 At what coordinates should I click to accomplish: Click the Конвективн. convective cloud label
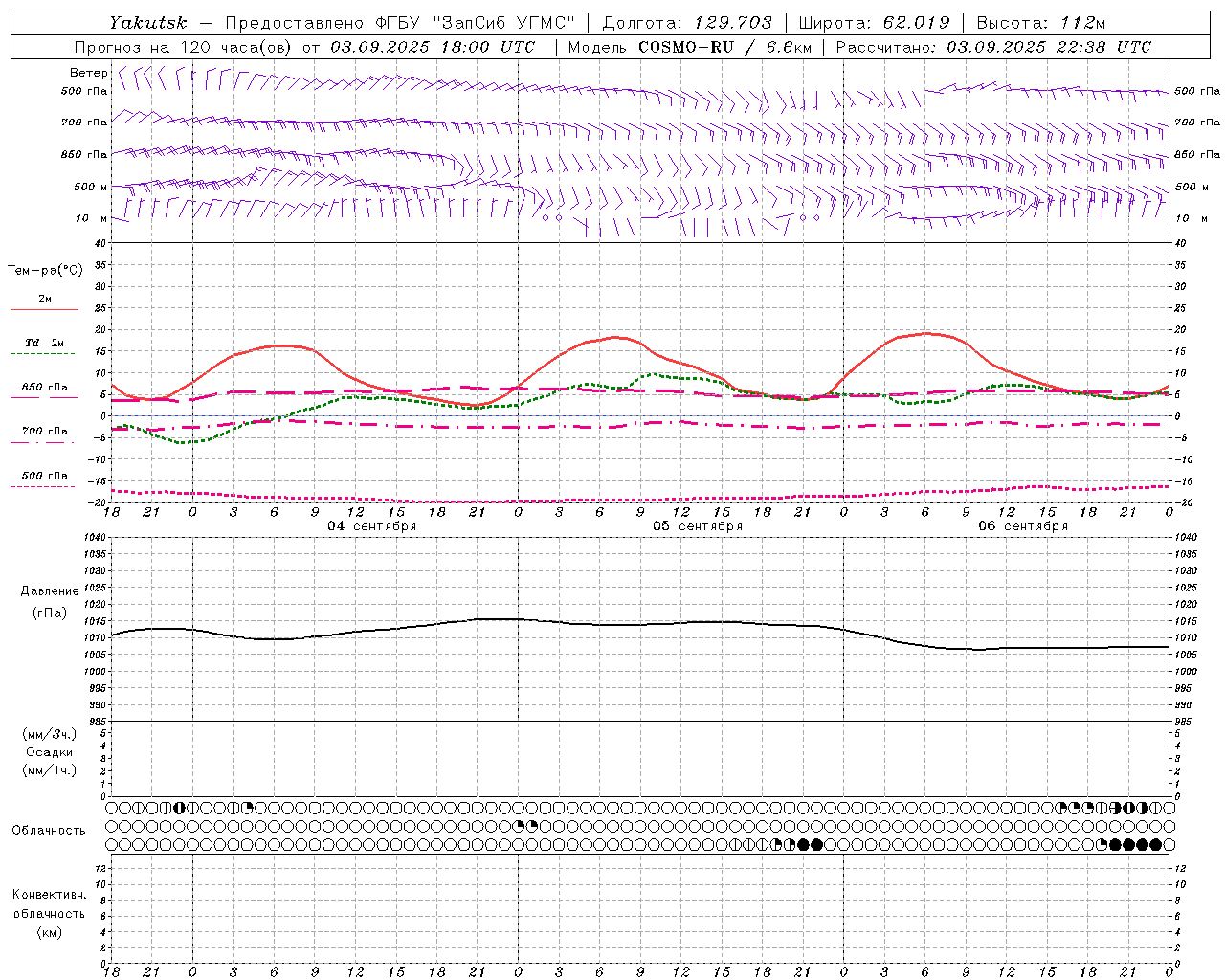point(49,895)
